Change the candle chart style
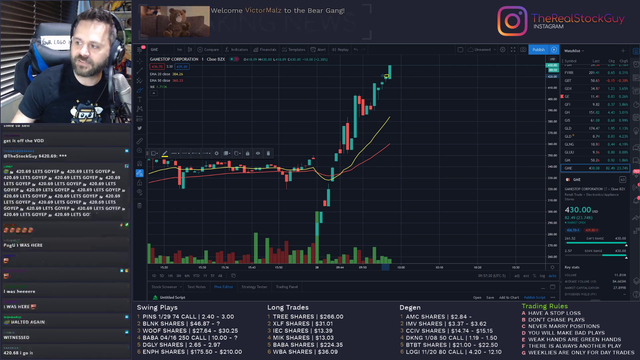This screenshot has width=640, height=360. [x=190, y=49]
